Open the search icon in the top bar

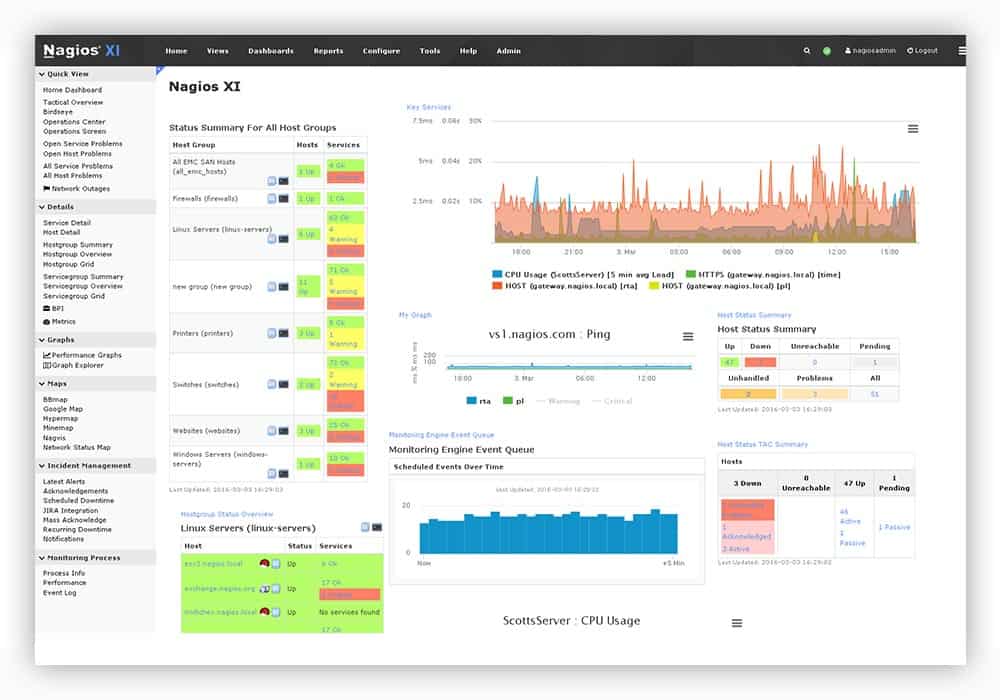tap(806, 50)
